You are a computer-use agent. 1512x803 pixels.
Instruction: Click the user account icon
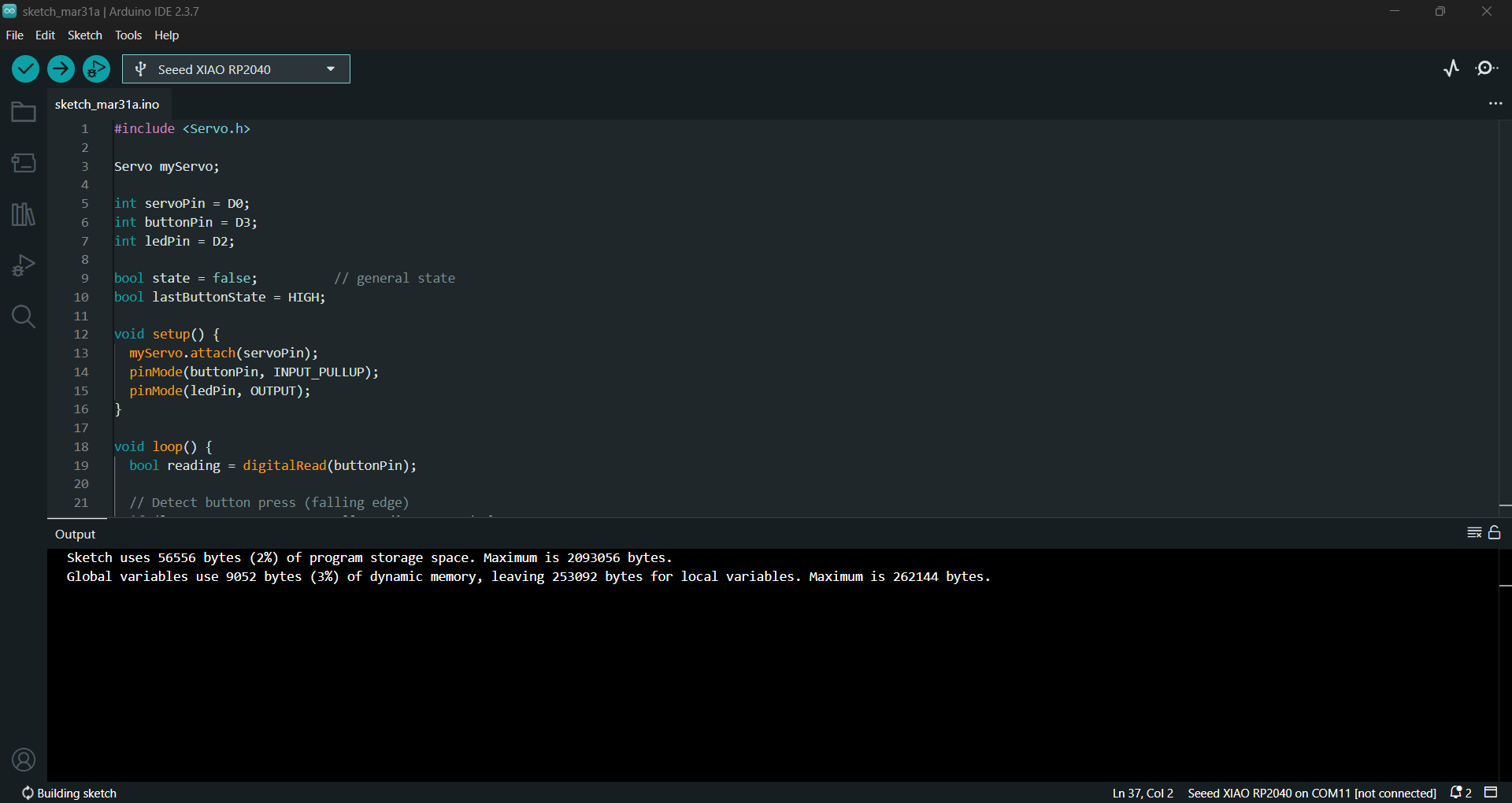24,760
